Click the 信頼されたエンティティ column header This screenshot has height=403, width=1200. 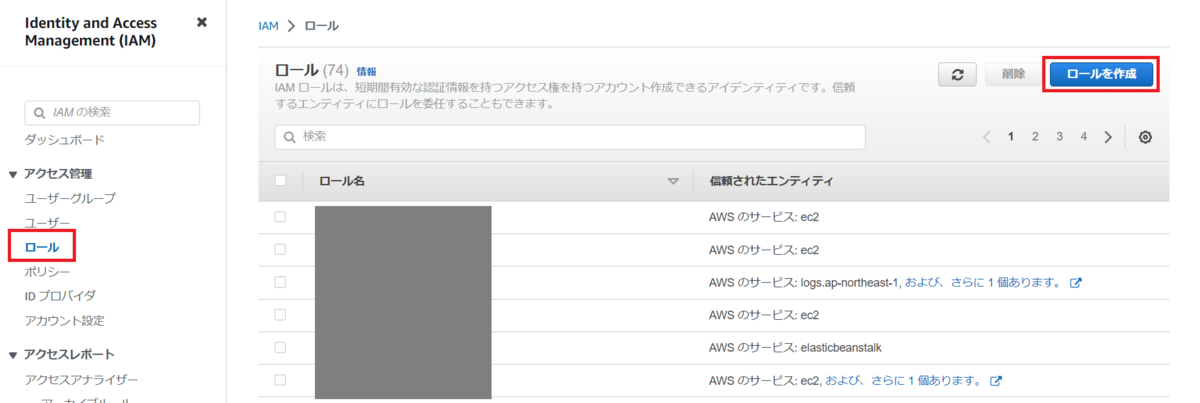772,182
